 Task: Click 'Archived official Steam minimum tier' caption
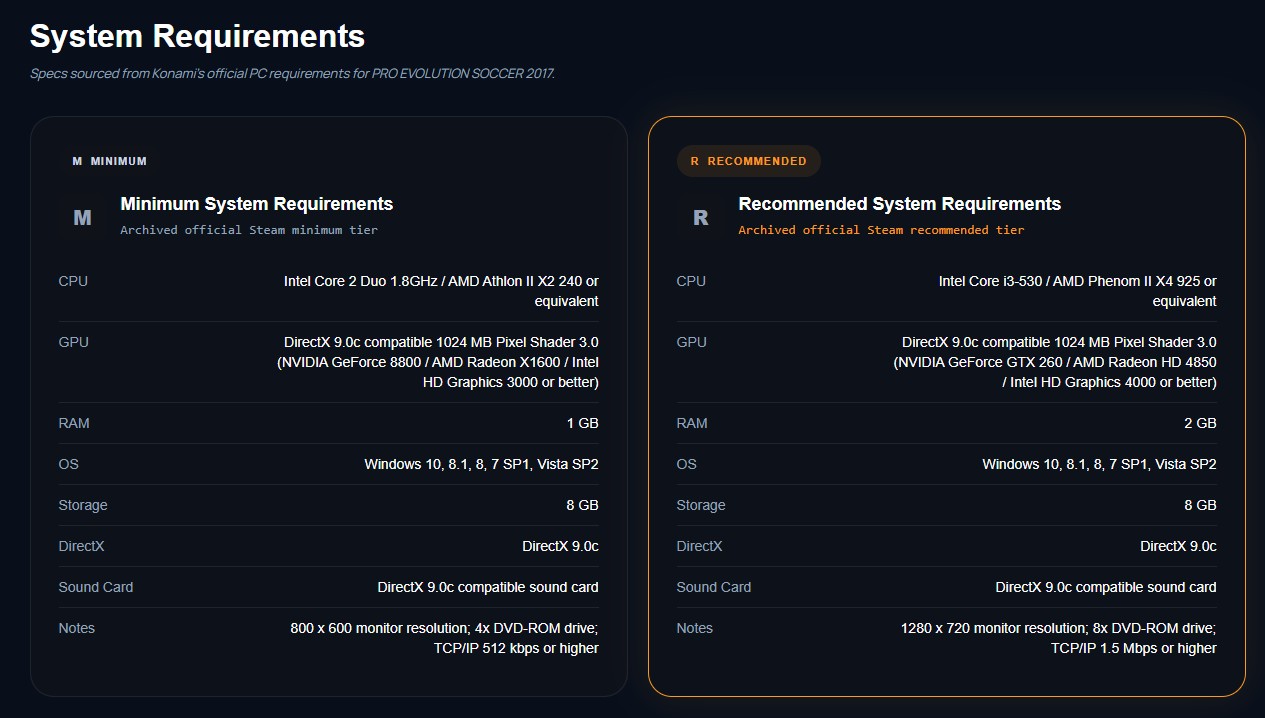coord(249,230)
